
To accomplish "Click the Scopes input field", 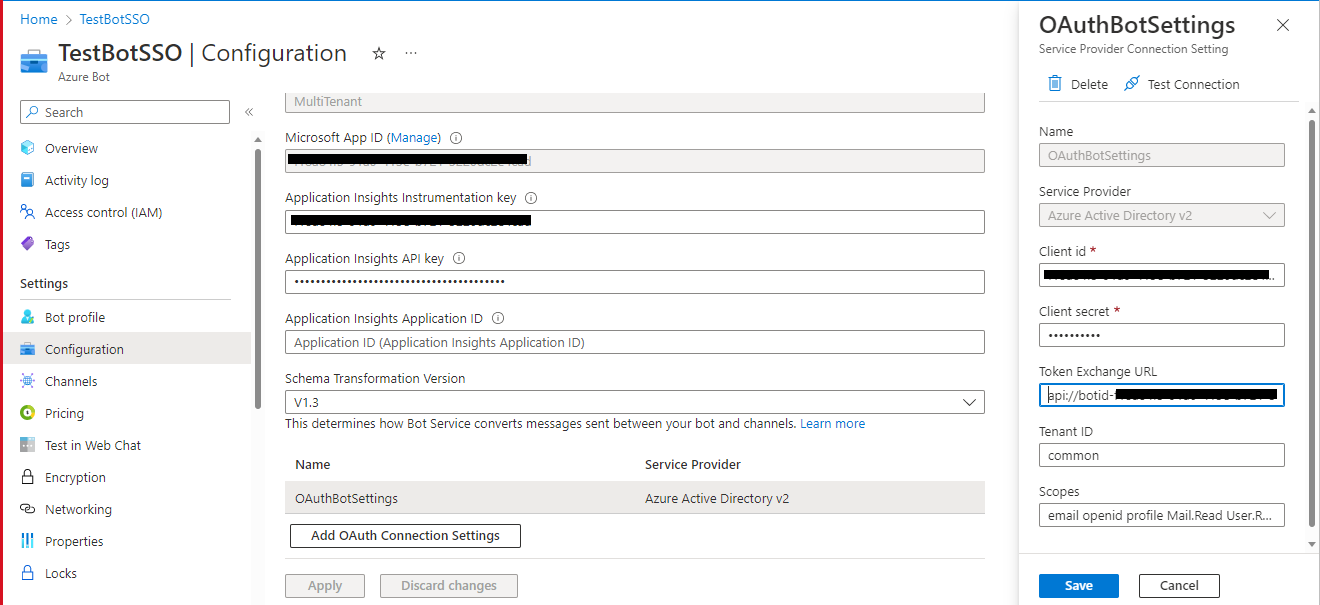I will 1162,515.
